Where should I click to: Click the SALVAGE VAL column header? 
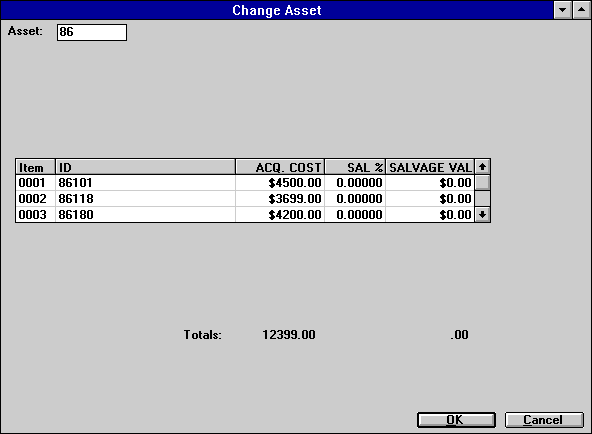point(430,167)
